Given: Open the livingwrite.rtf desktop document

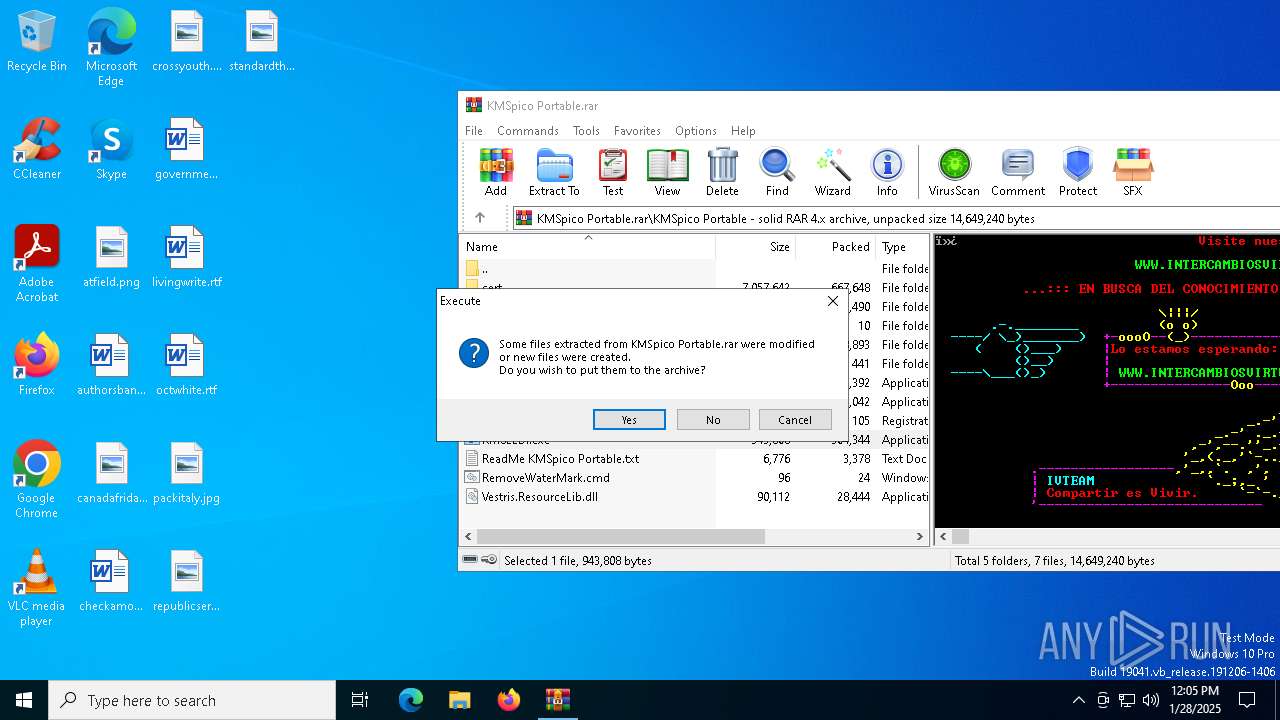Looking at the screenshot, I should click(186, 257).
